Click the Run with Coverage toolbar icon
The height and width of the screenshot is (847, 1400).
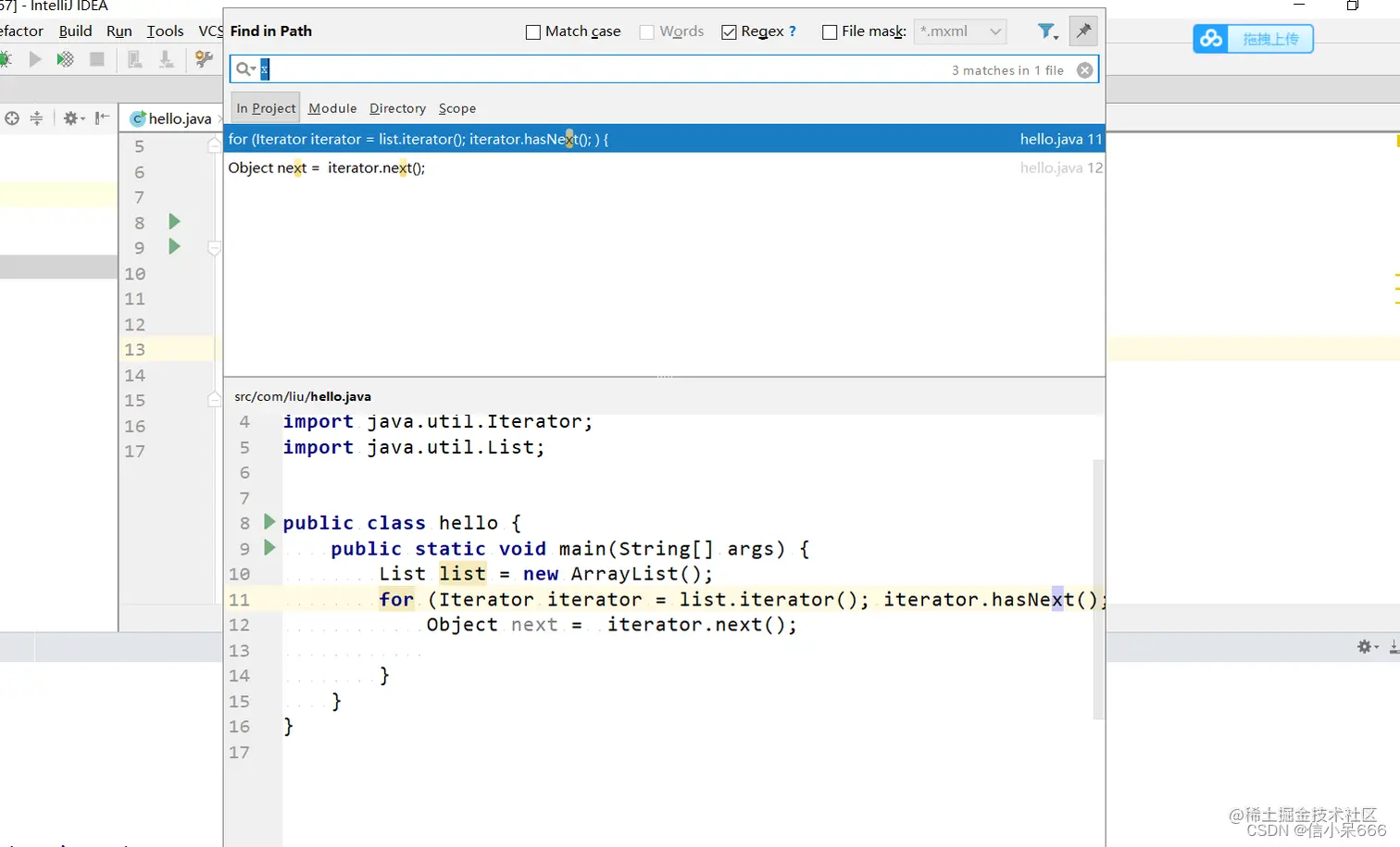coord(65,59)
